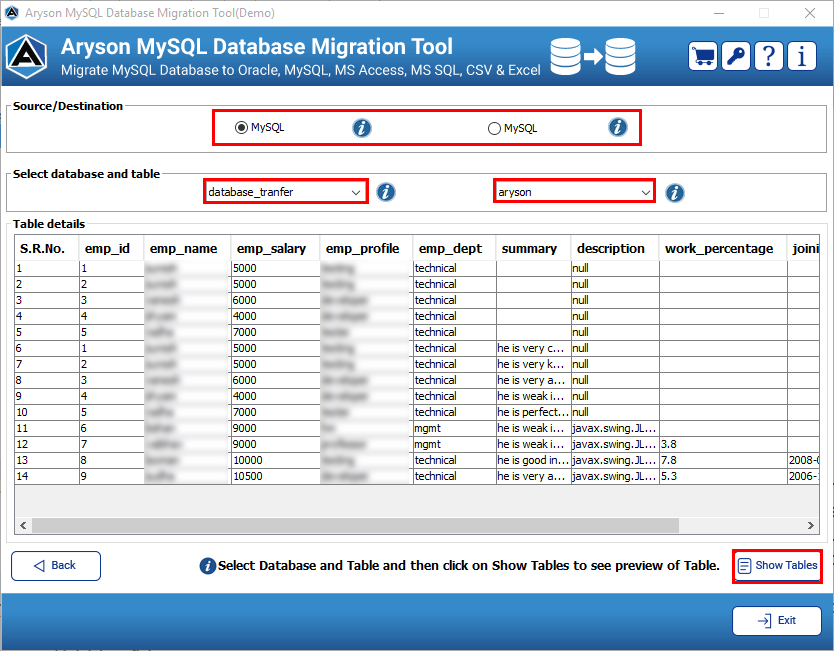Open help via the question mark icon
The width and height of the screenshot is (834, 651).
(x=769, y=56)
